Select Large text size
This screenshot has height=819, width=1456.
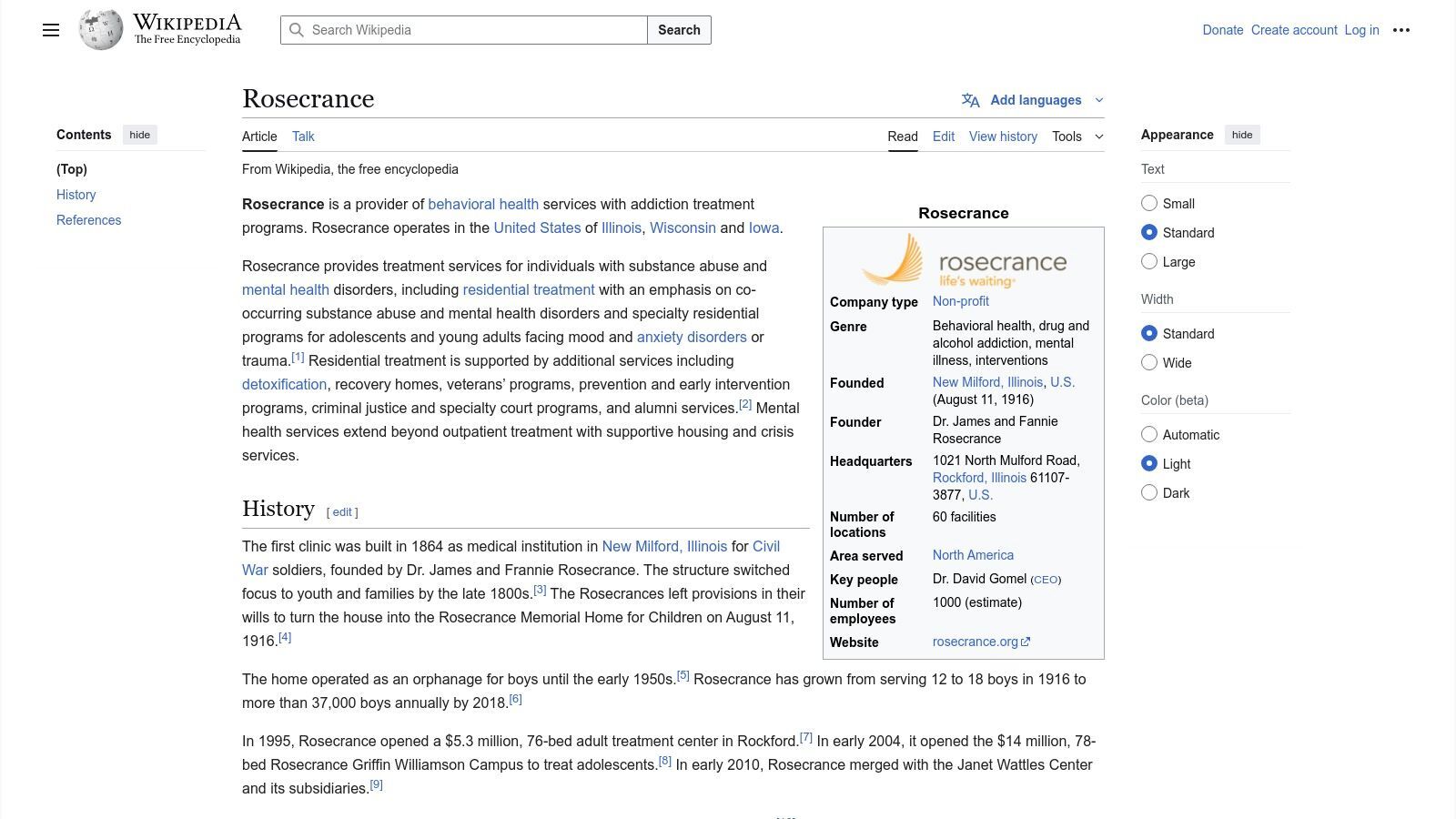pyautogui.click(x=1149, y=261)
